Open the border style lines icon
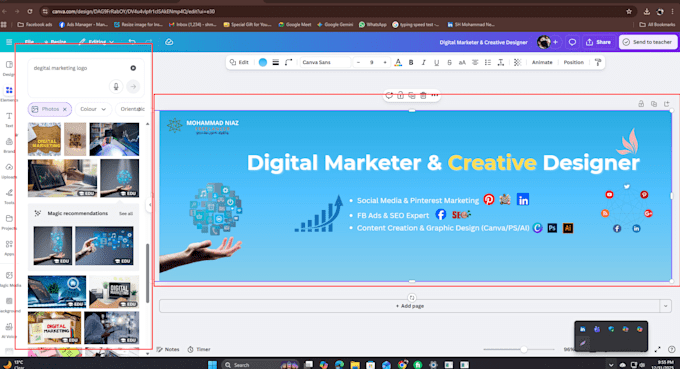This screenshot has height=369, width=680. click(275, 62)
